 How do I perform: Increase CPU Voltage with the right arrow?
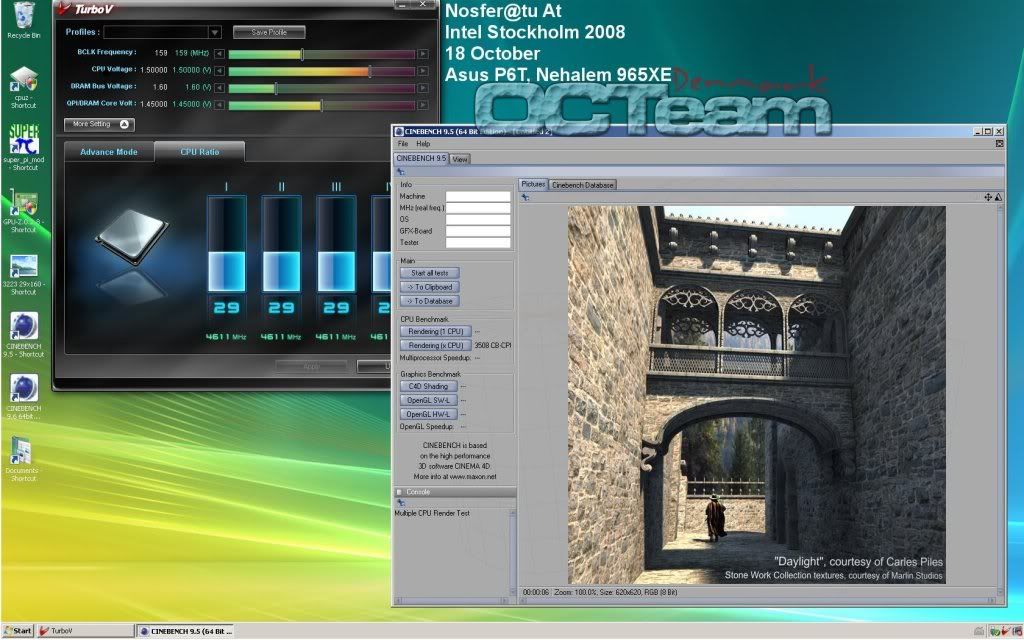tap(423, 71)
